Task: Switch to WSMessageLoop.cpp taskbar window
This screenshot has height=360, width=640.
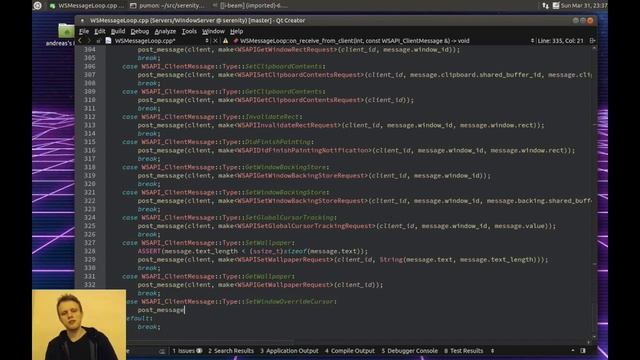Action: pos(86,6)
